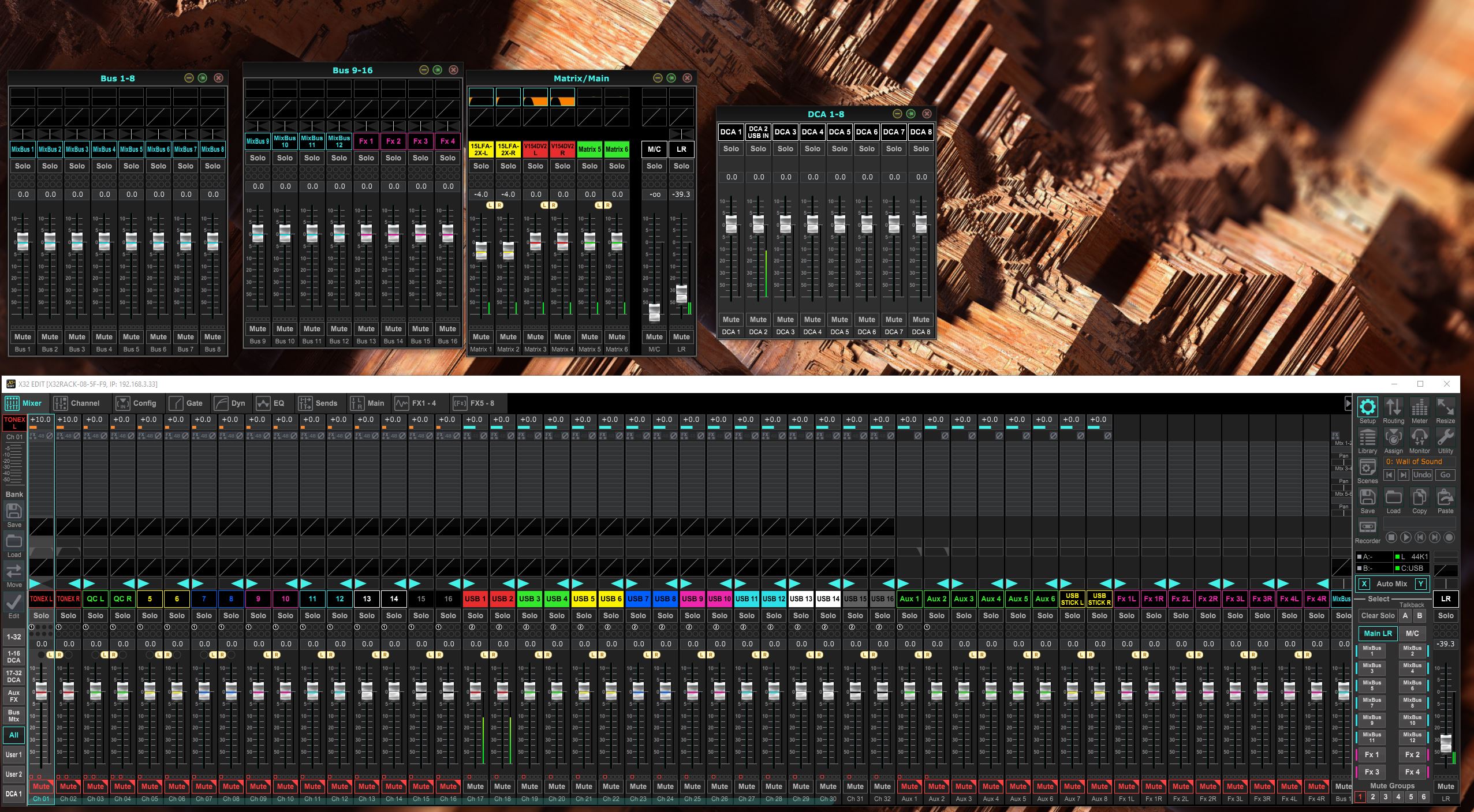Screen dimensions: 1474x812
Task: Open the Recorder cassette icon
Action: tap(1367, 527)
